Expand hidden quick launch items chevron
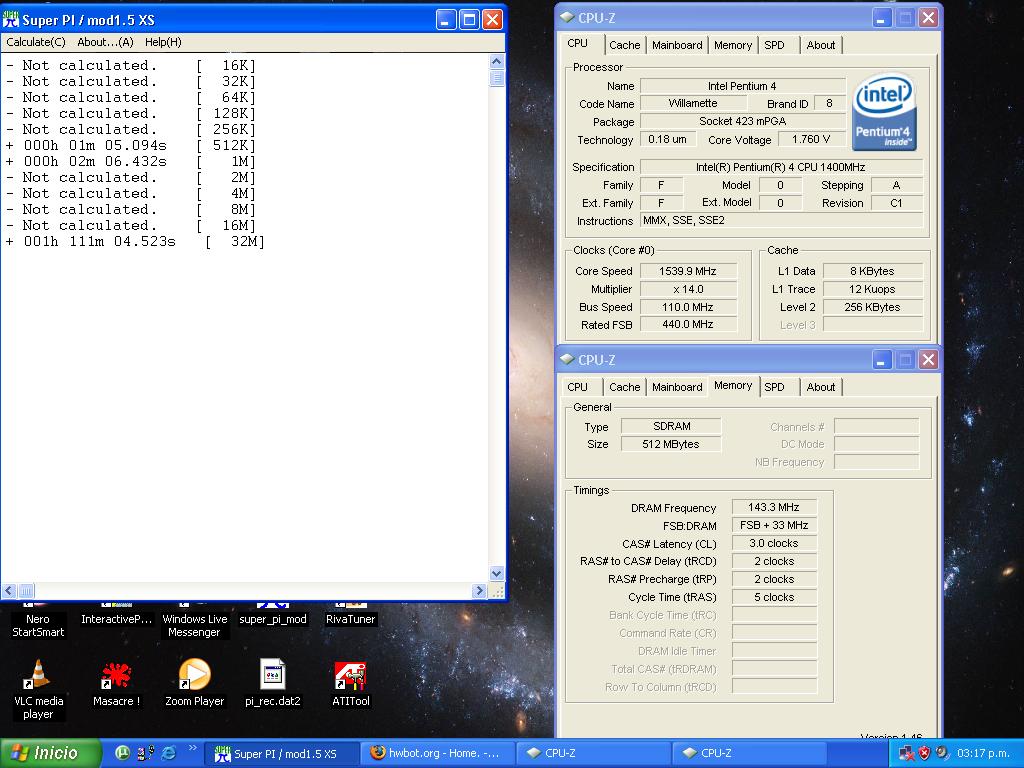The width and height of the screenshot is (1024, 768). click(x=192, y=748)
